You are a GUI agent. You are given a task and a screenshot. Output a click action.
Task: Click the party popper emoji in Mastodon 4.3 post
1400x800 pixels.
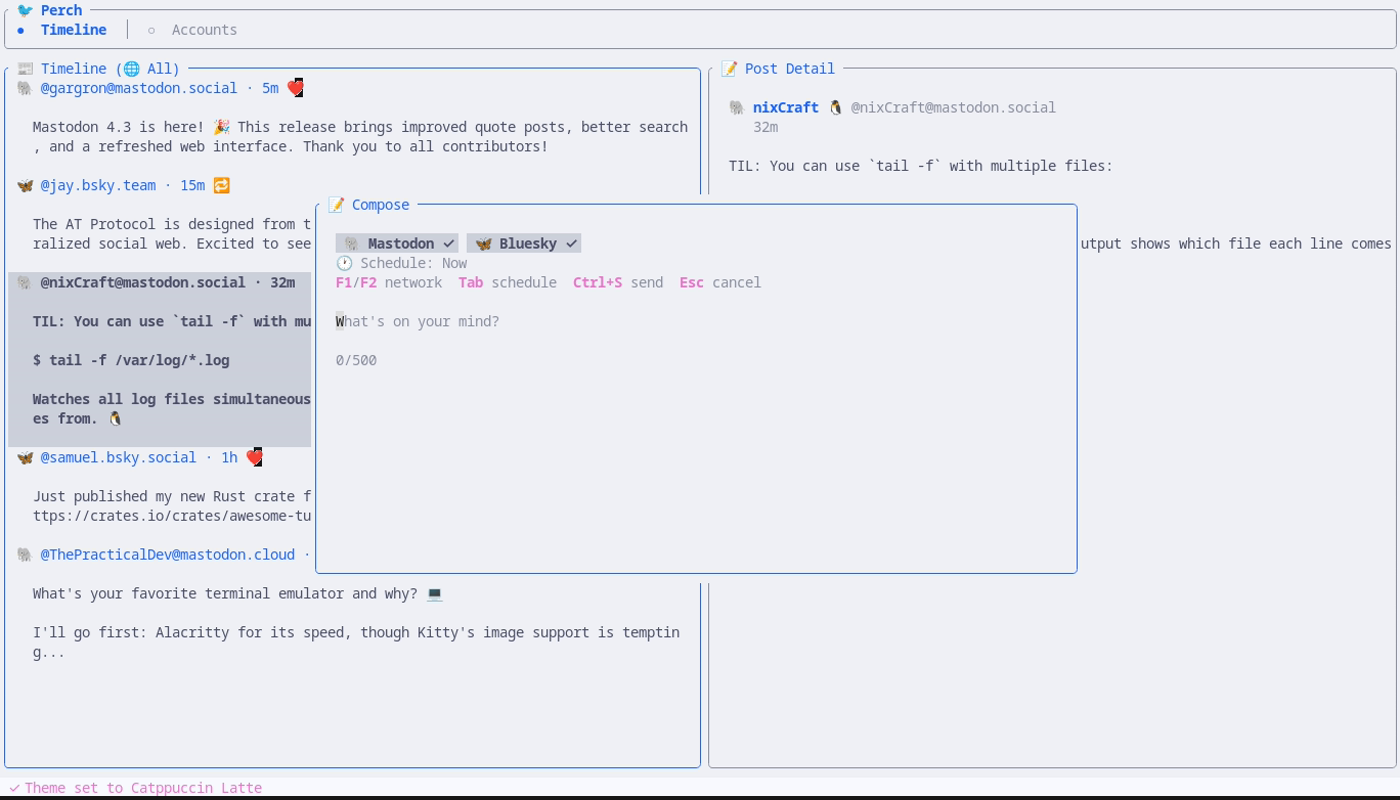[x=221, y=127]
